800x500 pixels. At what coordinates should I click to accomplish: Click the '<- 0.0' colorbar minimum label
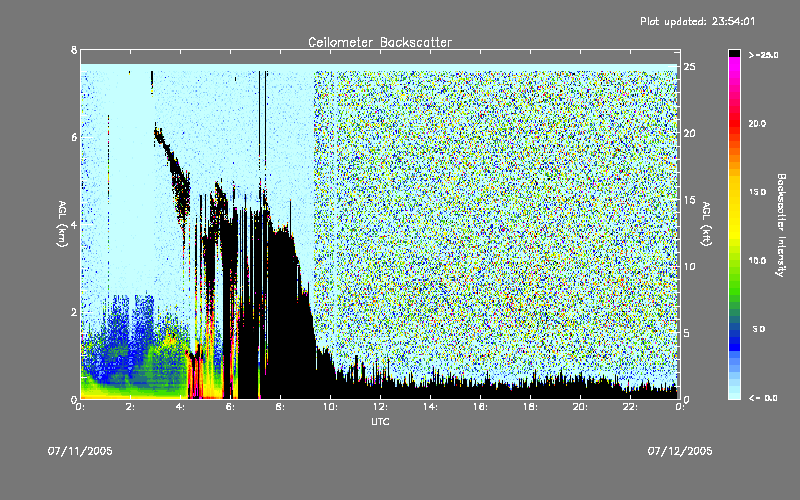pos(763,398)
